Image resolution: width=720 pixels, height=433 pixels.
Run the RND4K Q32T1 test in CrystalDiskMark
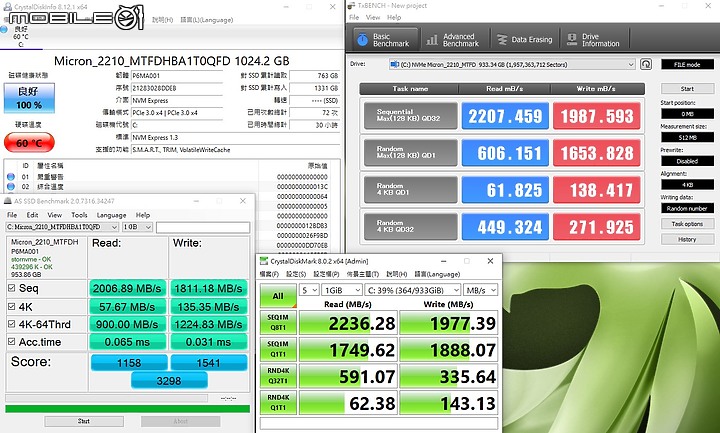[278, 376]
